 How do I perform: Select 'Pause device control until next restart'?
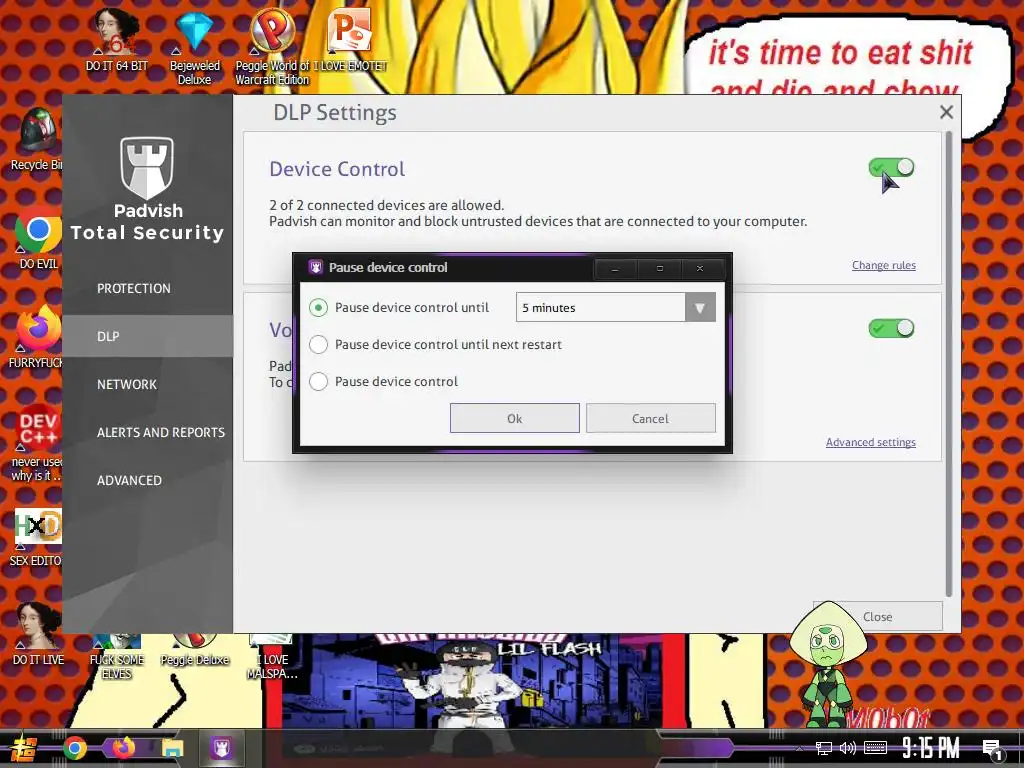[319, 345]
